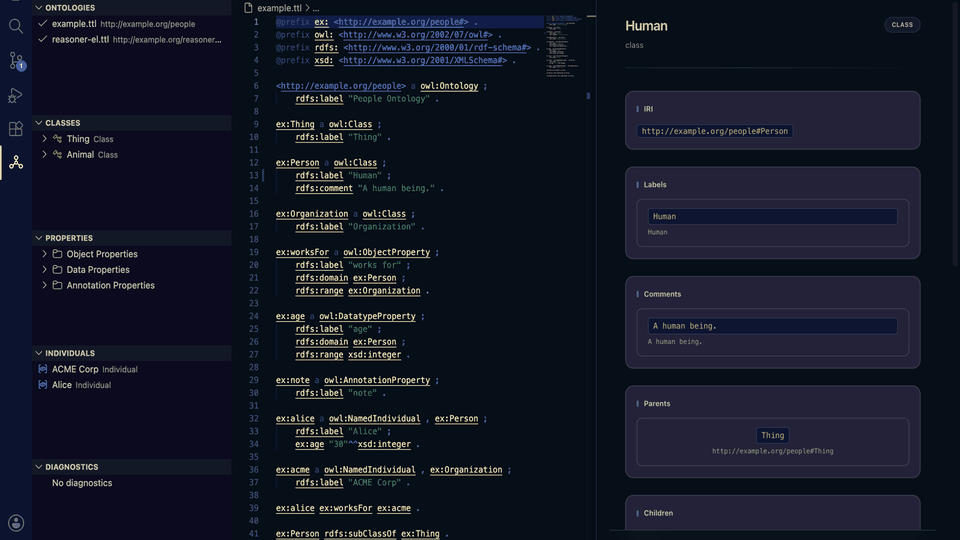Open the Run and Debug view
Image resolution: width=960 pixels, height=540 pixels.
pos(16,95)
